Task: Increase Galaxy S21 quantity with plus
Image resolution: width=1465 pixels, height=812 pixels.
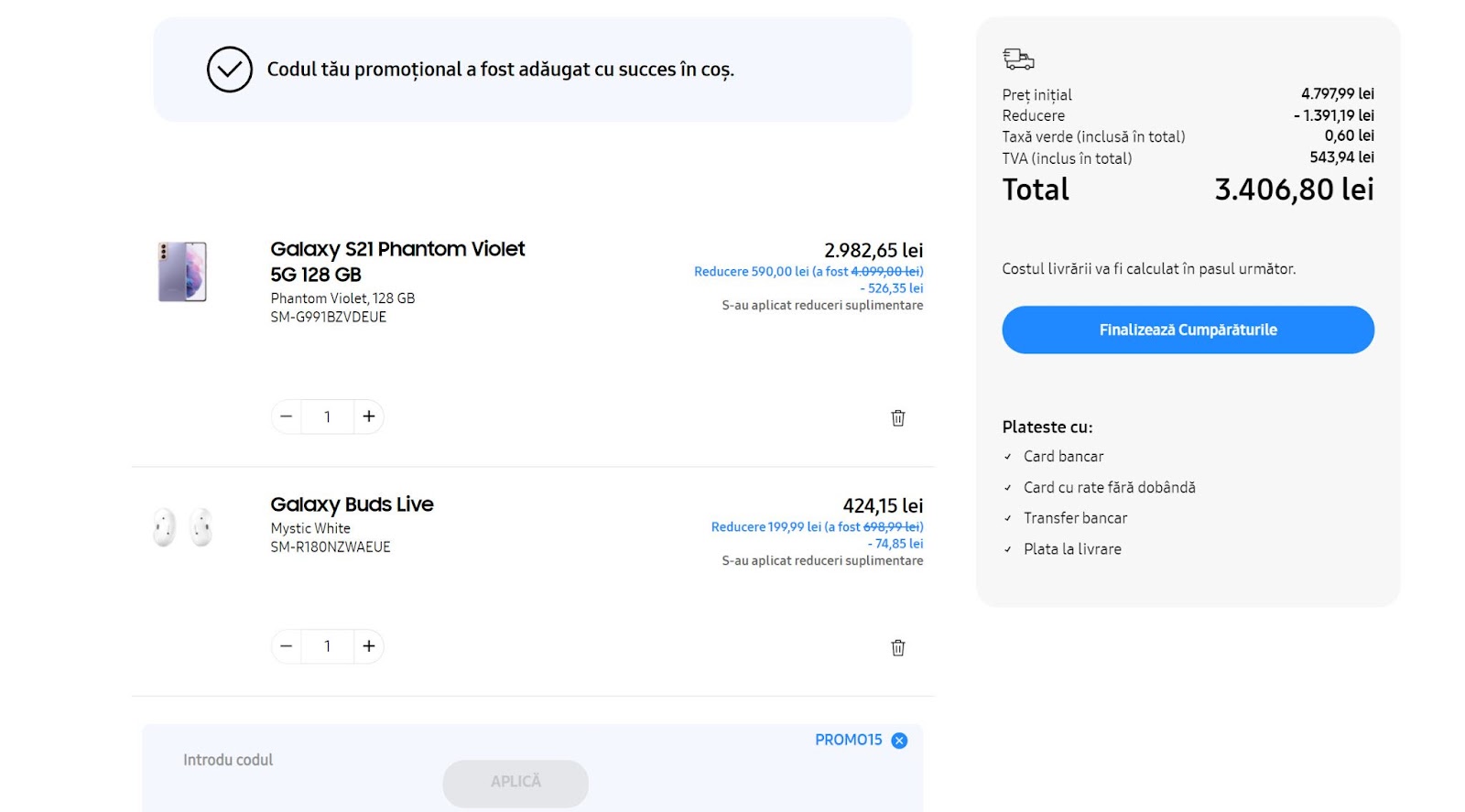Action: (x=368, y=417)
